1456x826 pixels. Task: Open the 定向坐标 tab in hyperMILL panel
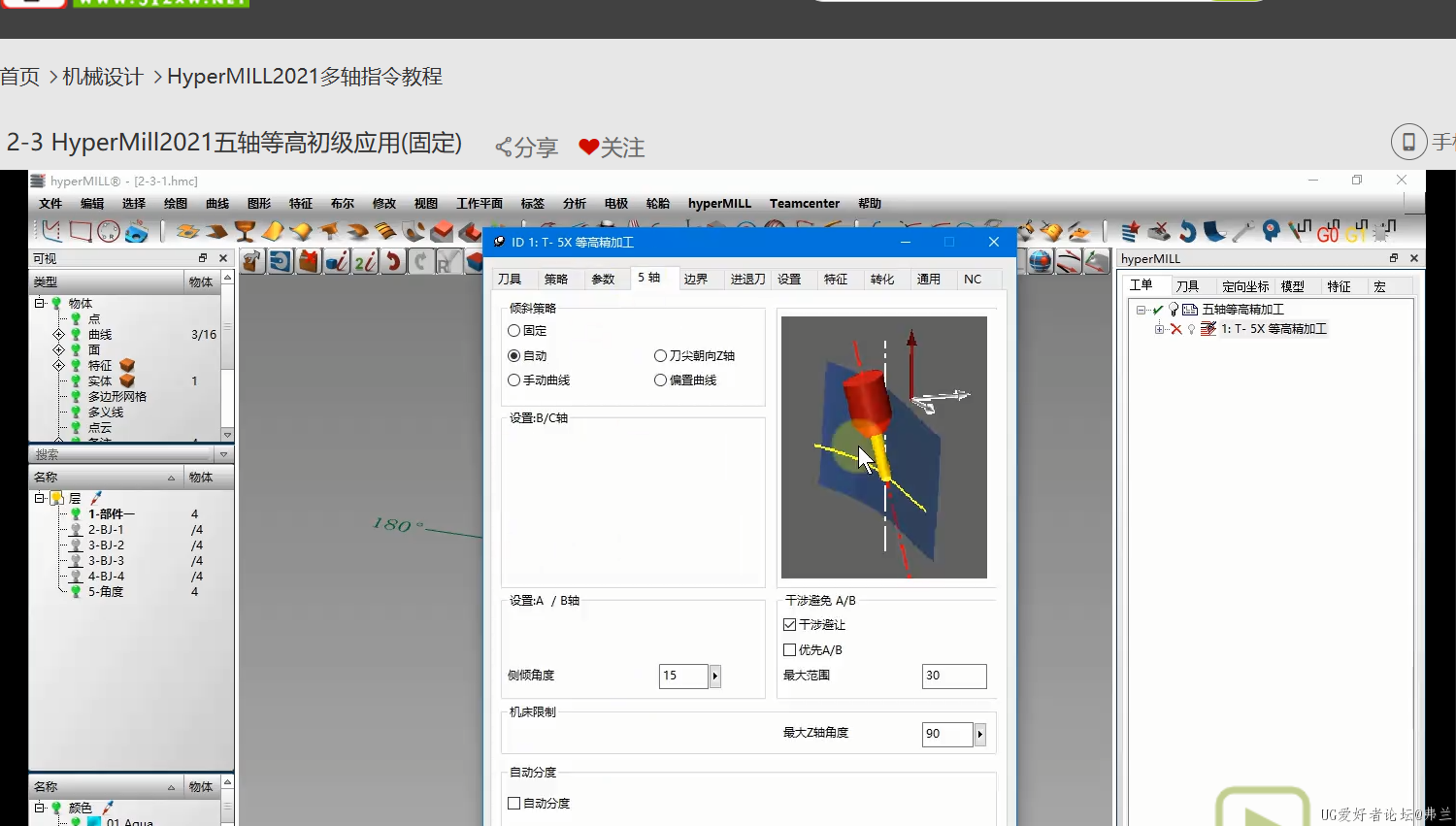[1245, 286]
